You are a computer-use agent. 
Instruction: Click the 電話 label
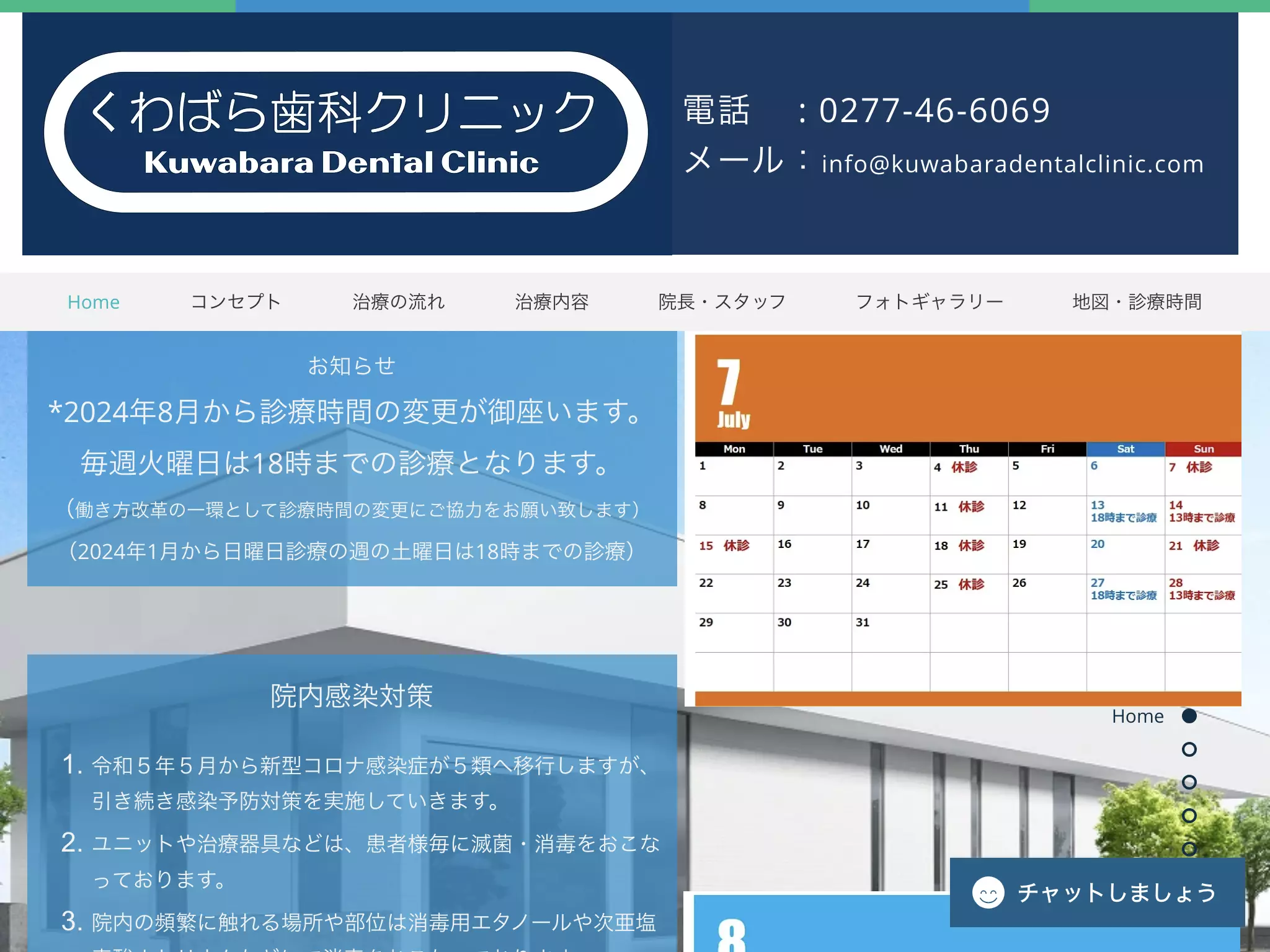point(717,110)
